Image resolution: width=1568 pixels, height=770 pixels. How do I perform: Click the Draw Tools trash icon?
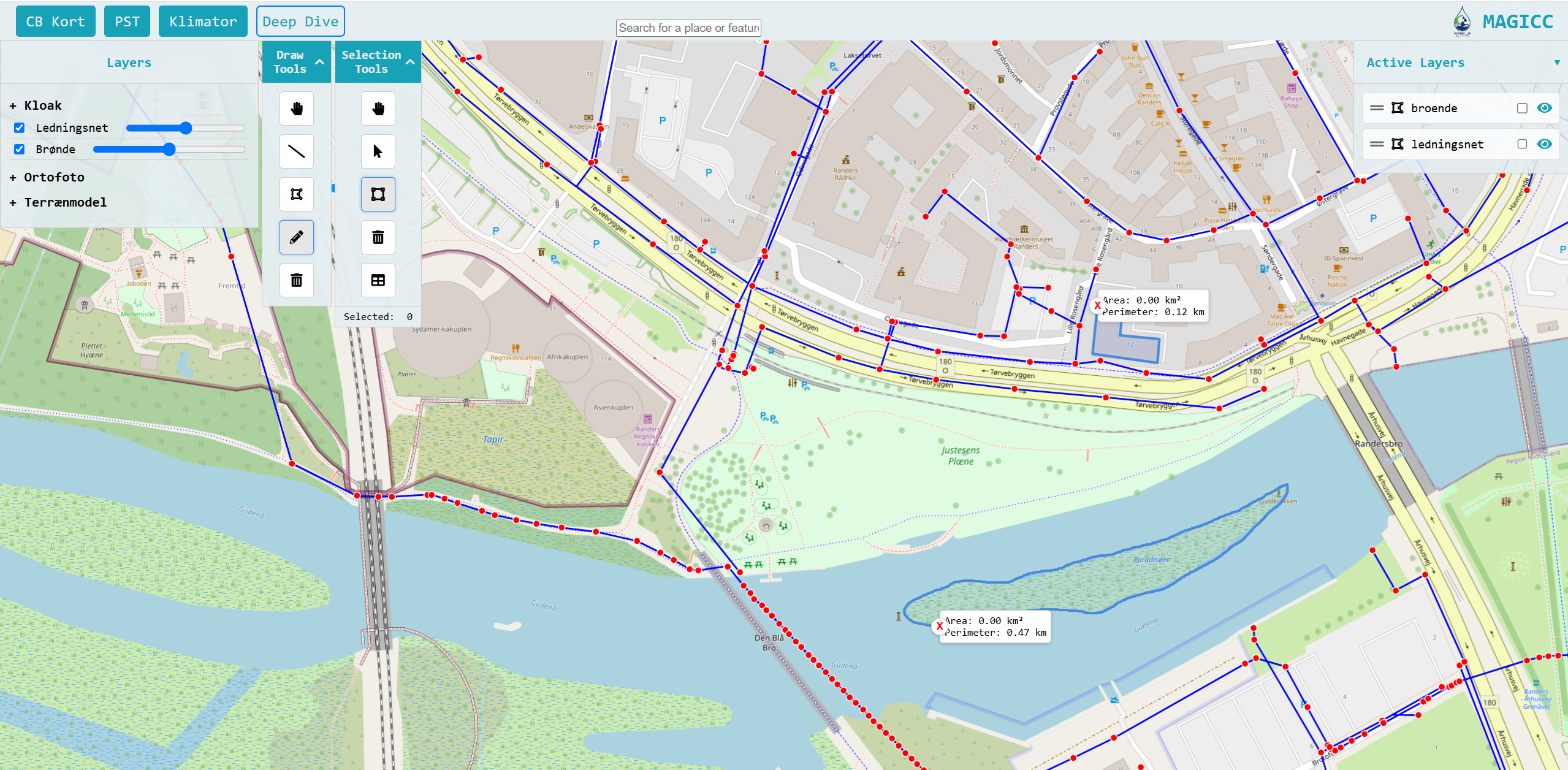click(296, 280)
